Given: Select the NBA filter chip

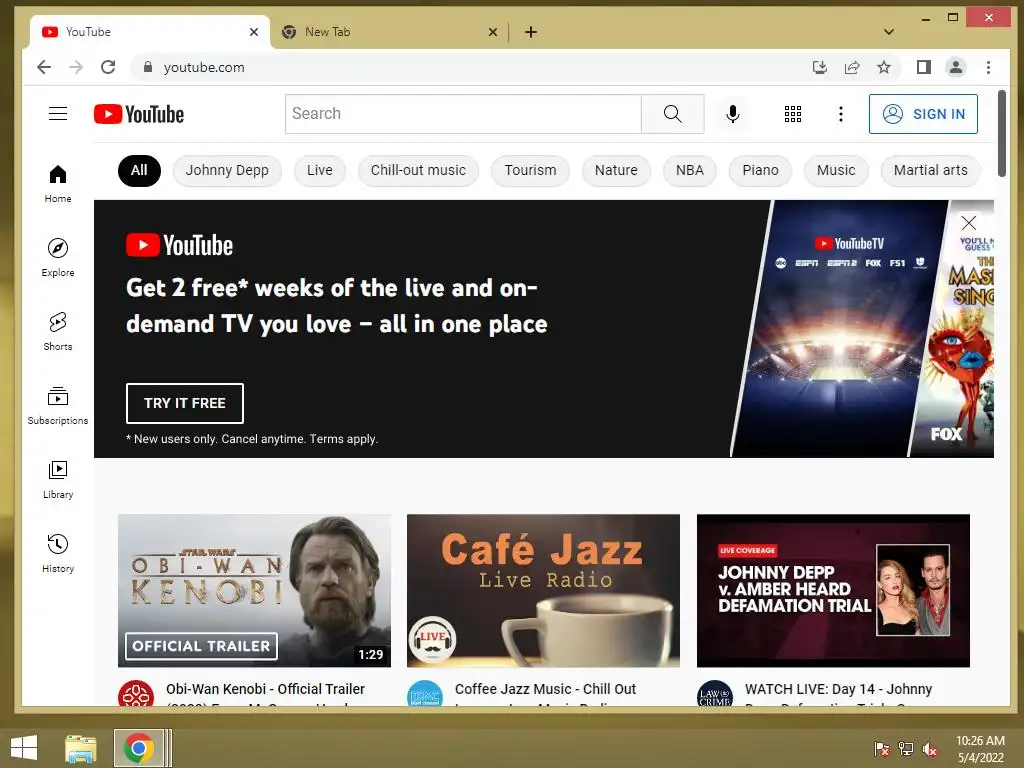Looking at the screenshot, I should click(x=690, y=170).
